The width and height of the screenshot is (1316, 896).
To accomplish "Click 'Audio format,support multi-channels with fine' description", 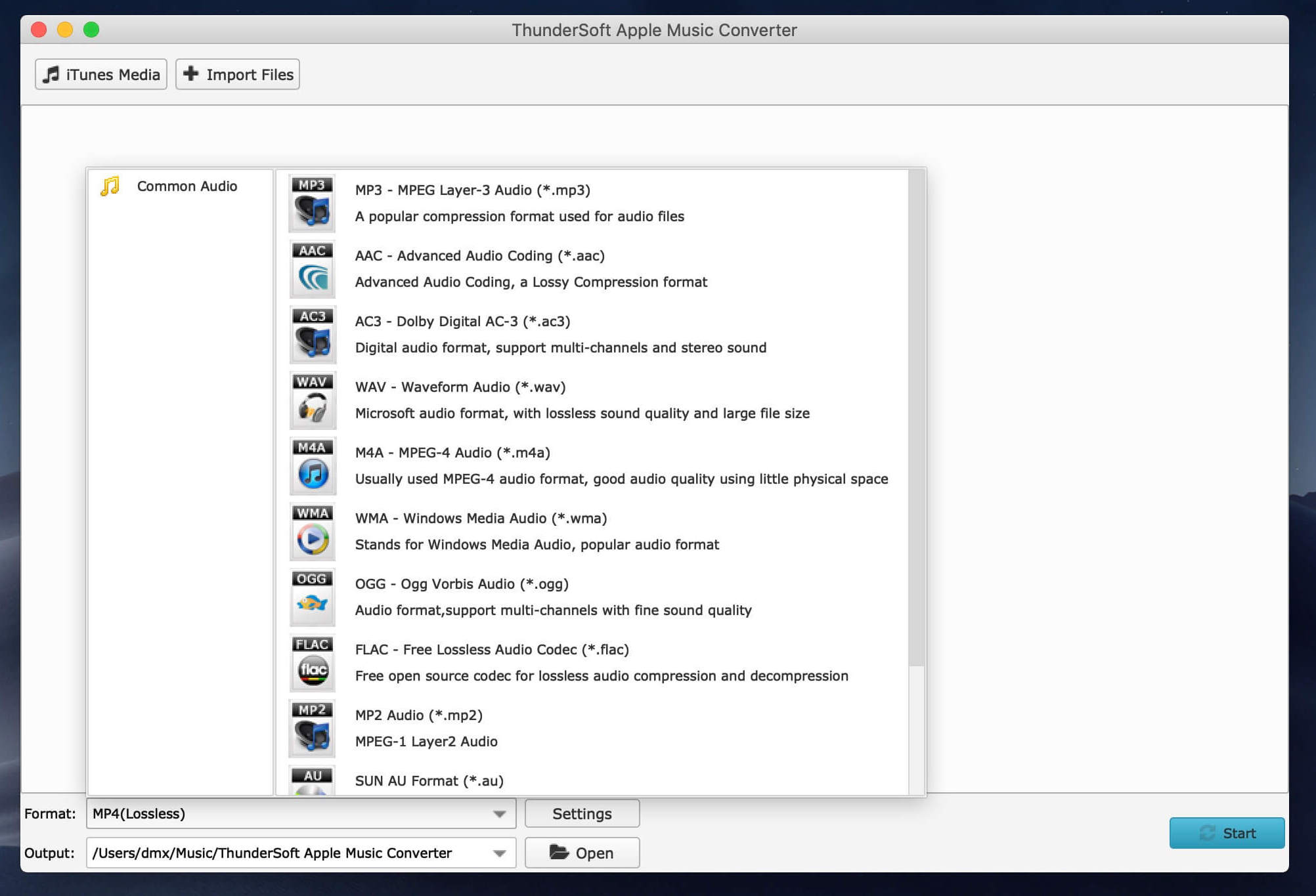I will point(554,610).
